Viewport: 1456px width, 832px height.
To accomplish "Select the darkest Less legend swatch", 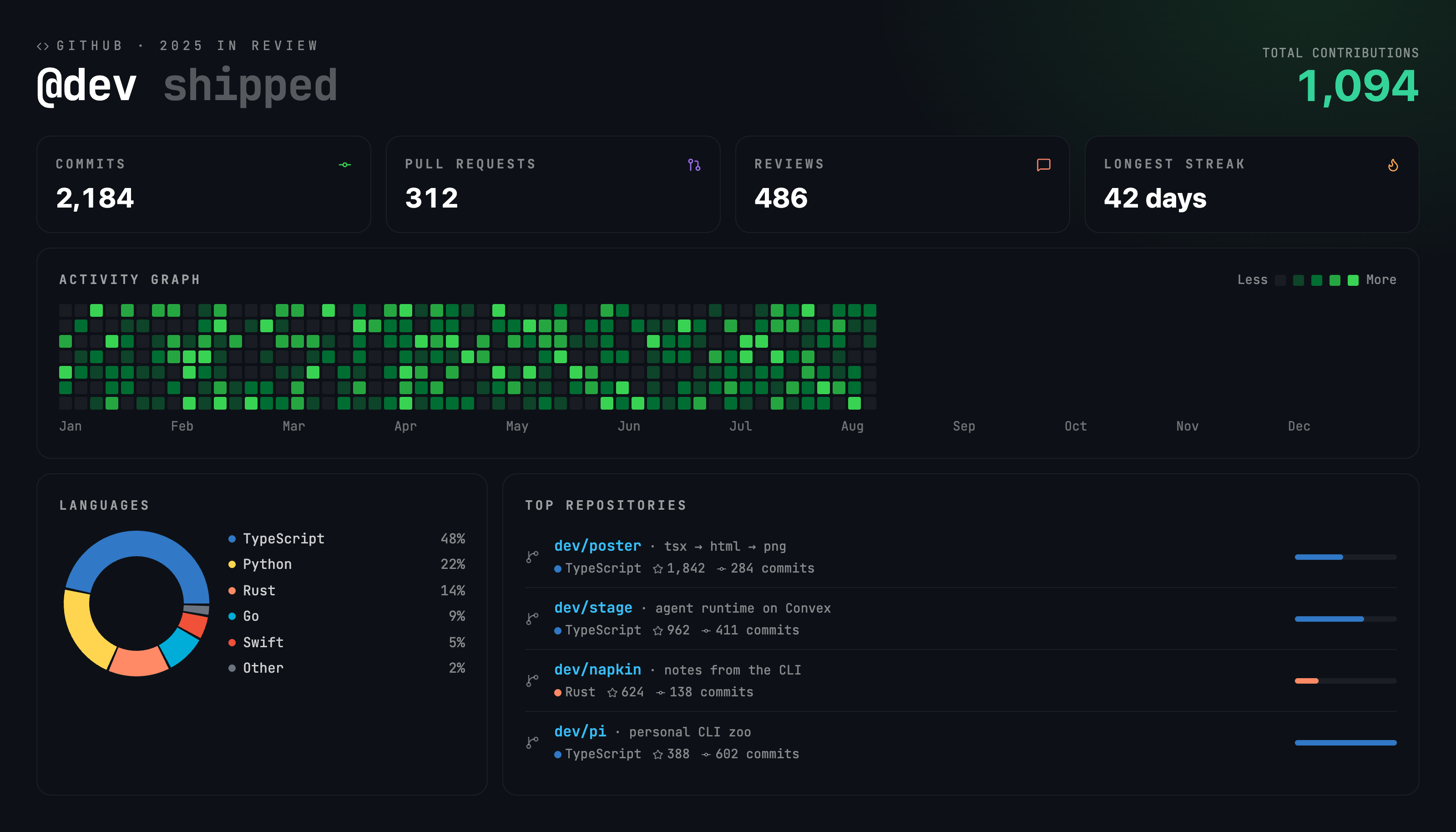I will click(1280, 280).
